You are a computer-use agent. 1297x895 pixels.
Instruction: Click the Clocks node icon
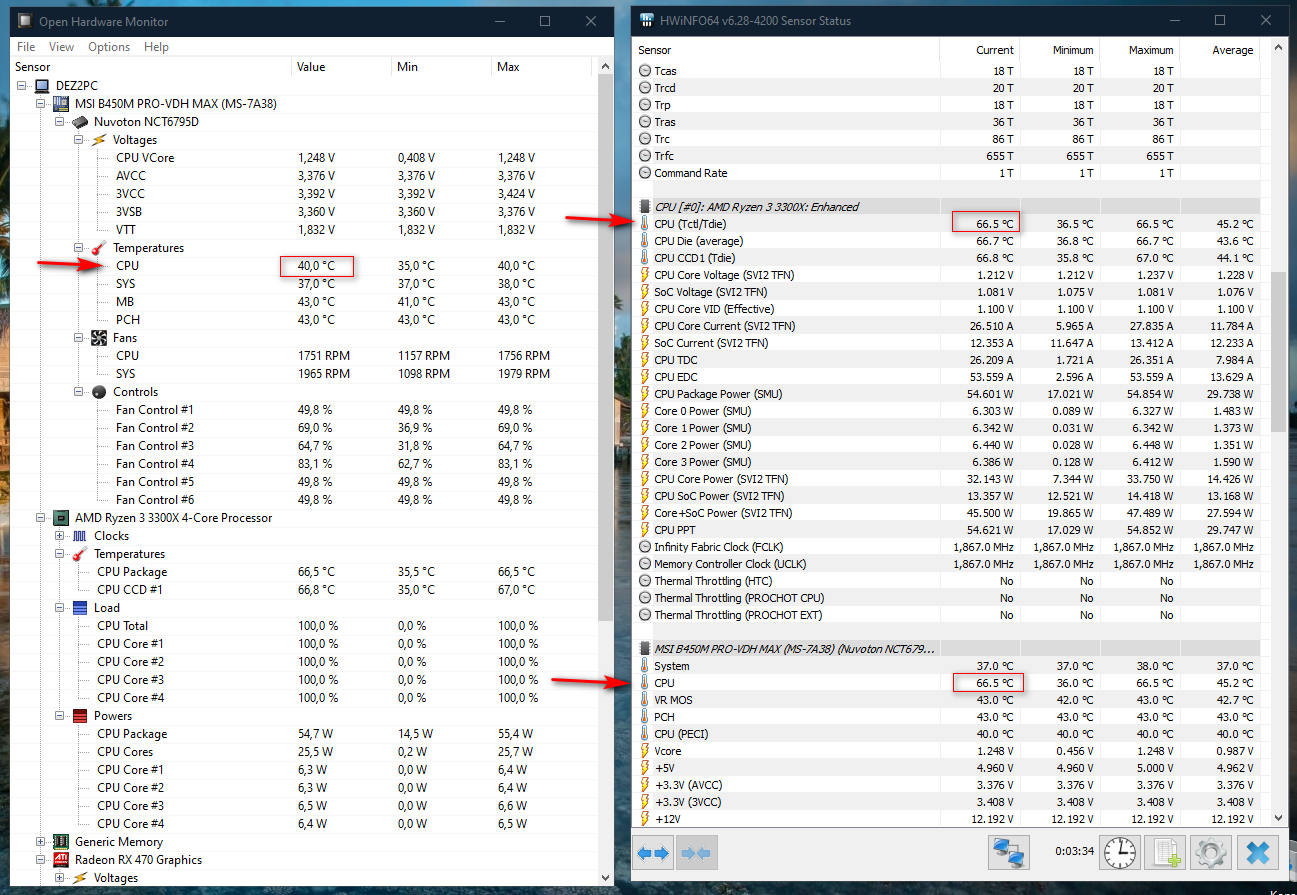[80, 536]
